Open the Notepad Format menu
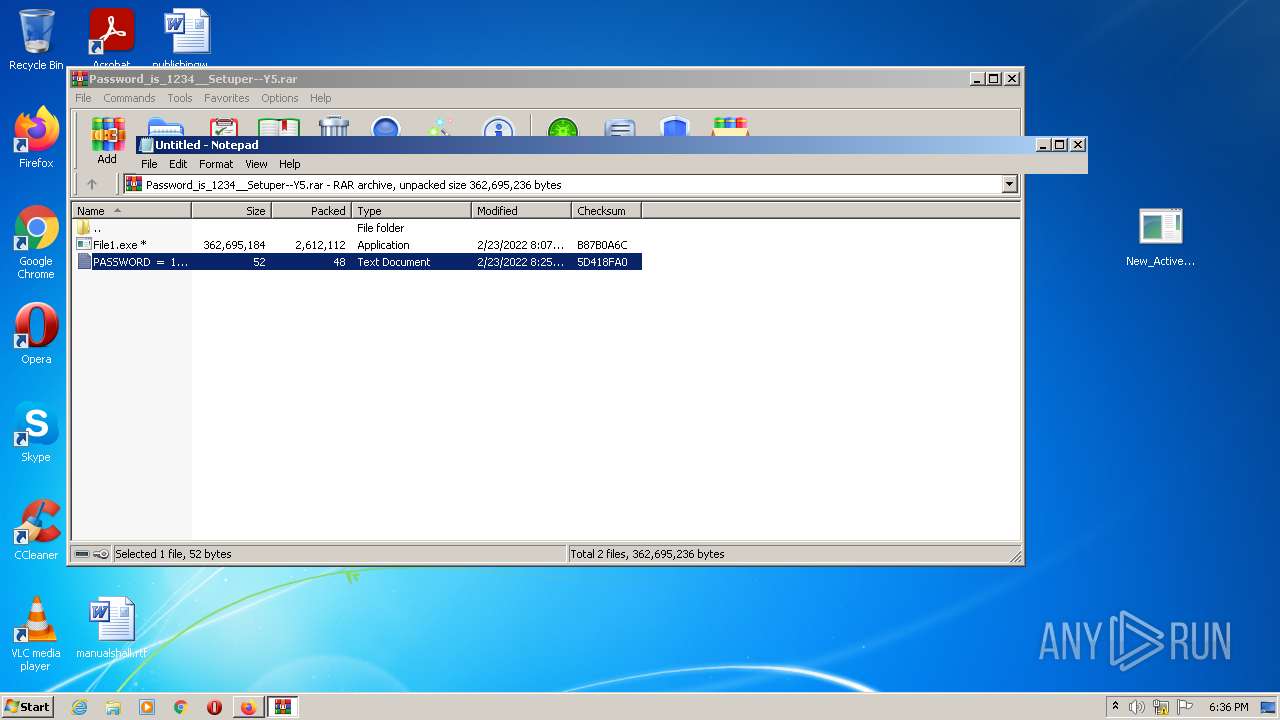Screen dimensions: 1280x720 pyautogui.click(x=216, y=164)
